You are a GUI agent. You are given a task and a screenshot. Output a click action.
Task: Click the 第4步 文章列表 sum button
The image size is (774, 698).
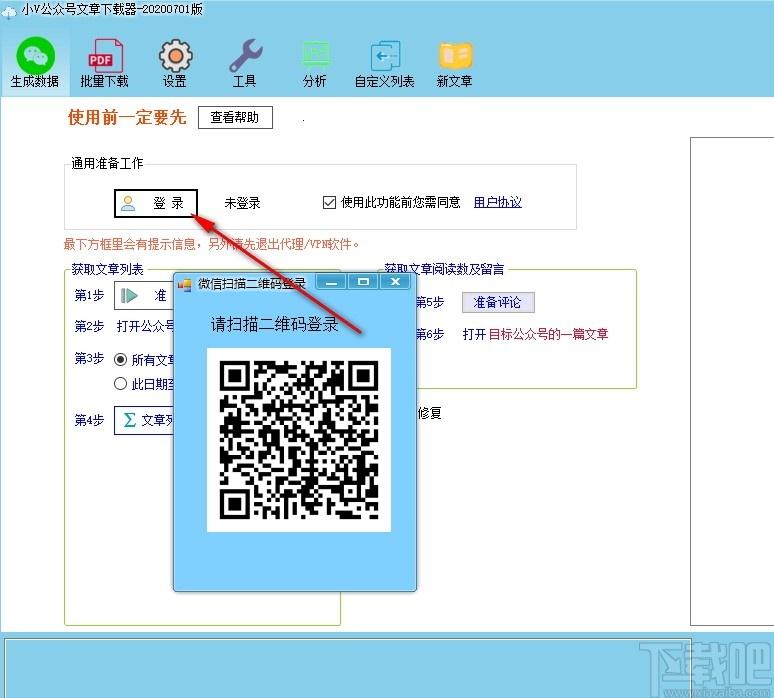point(144,420)
